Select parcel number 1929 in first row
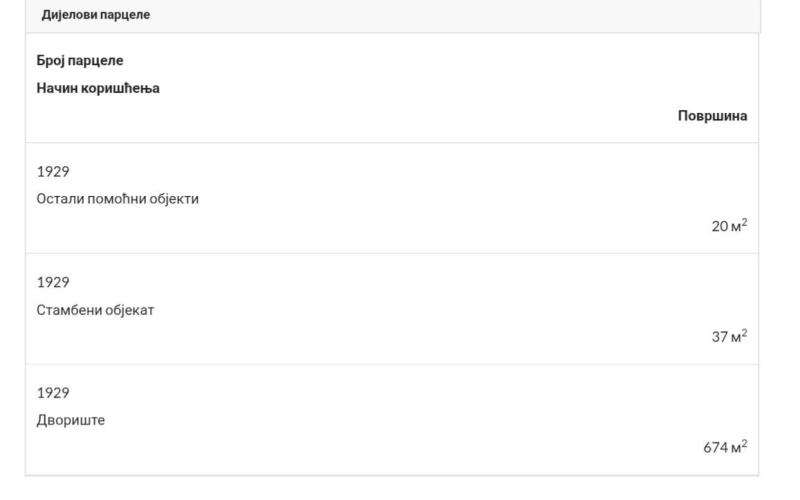The image size is (800, 500). point(53,171)
